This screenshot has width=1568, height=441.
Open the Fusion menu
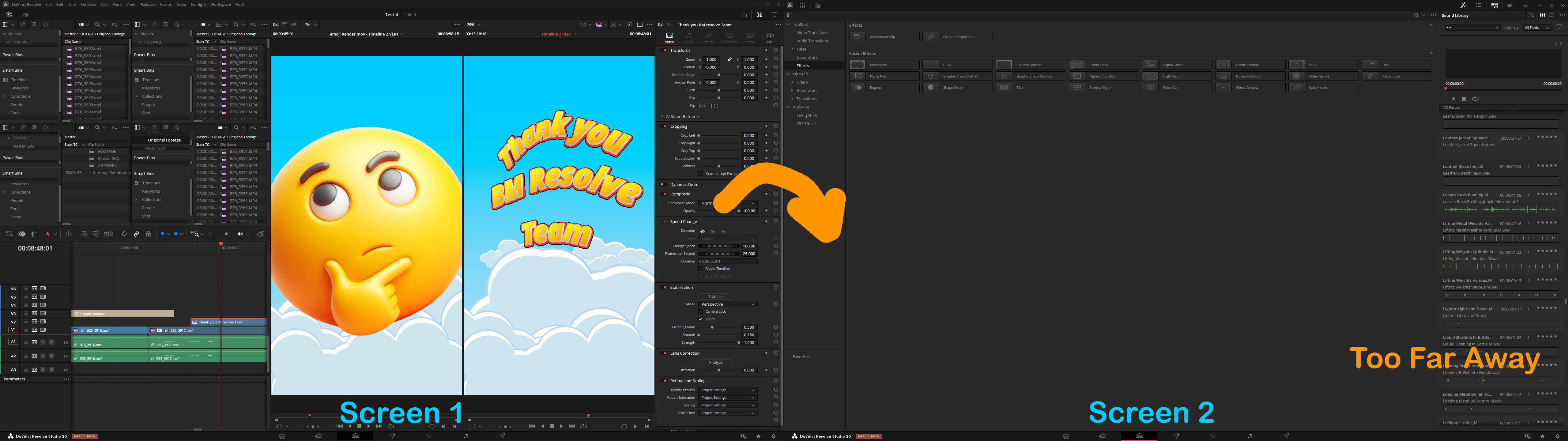[x=166, y=4]
